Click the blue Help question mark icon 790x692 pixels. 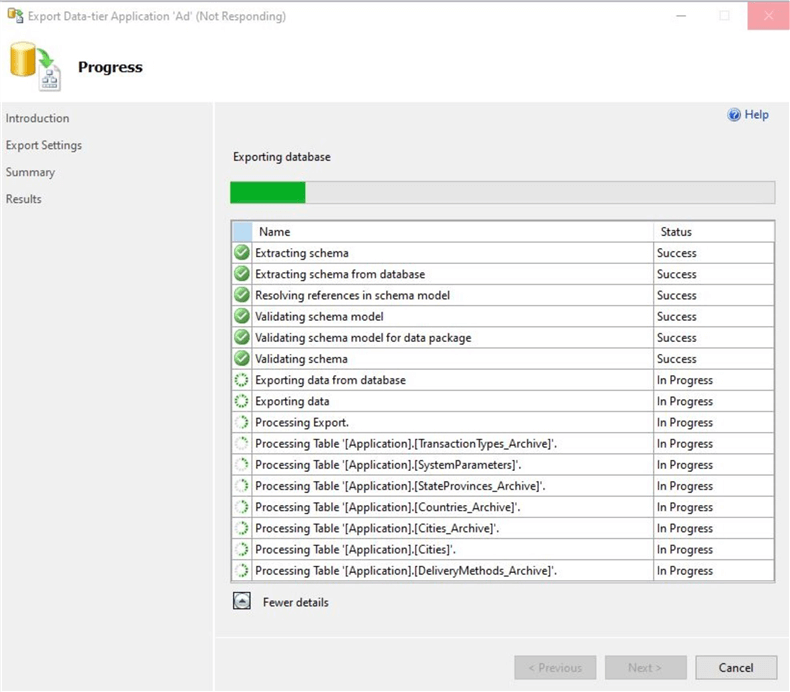(734, 115)
